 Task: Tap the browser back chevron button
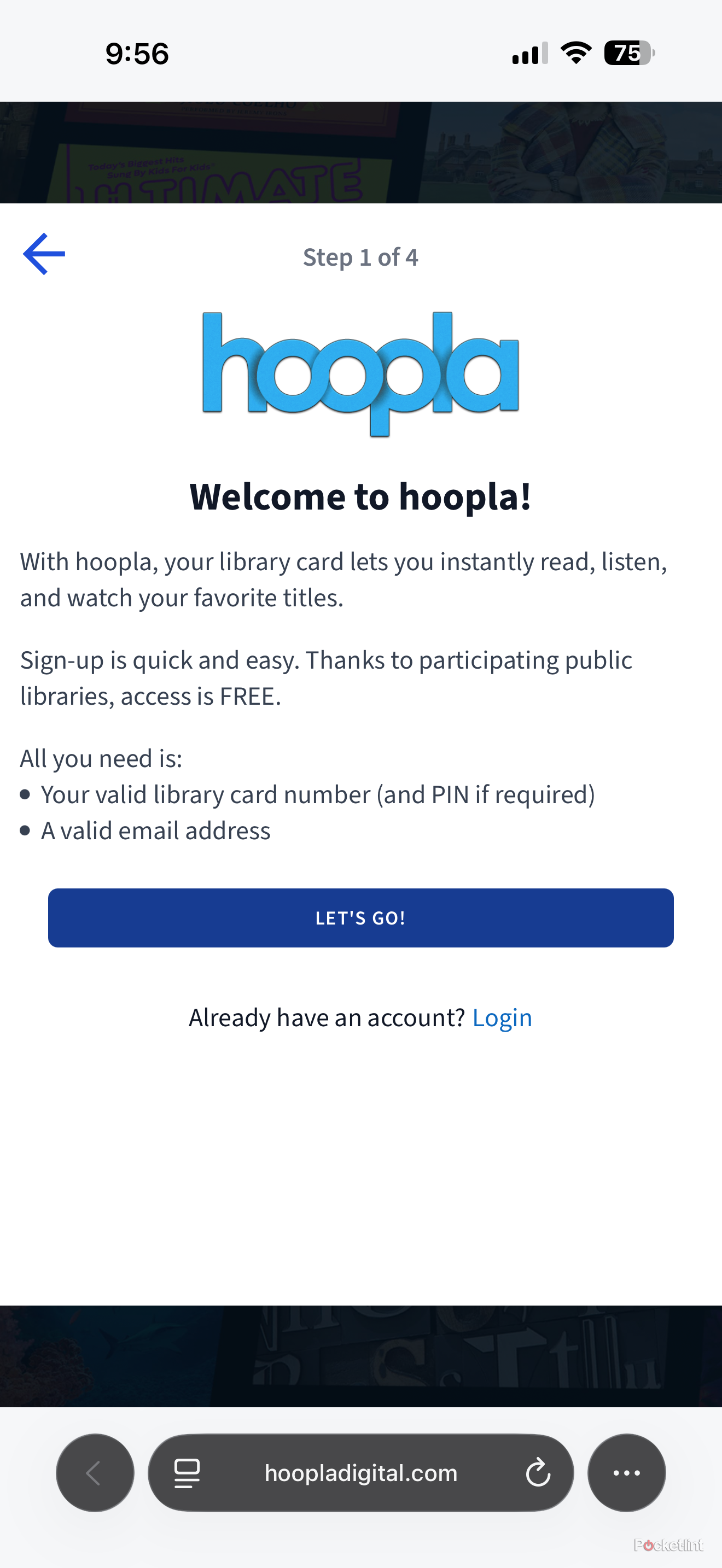[x=95, y=1473]
